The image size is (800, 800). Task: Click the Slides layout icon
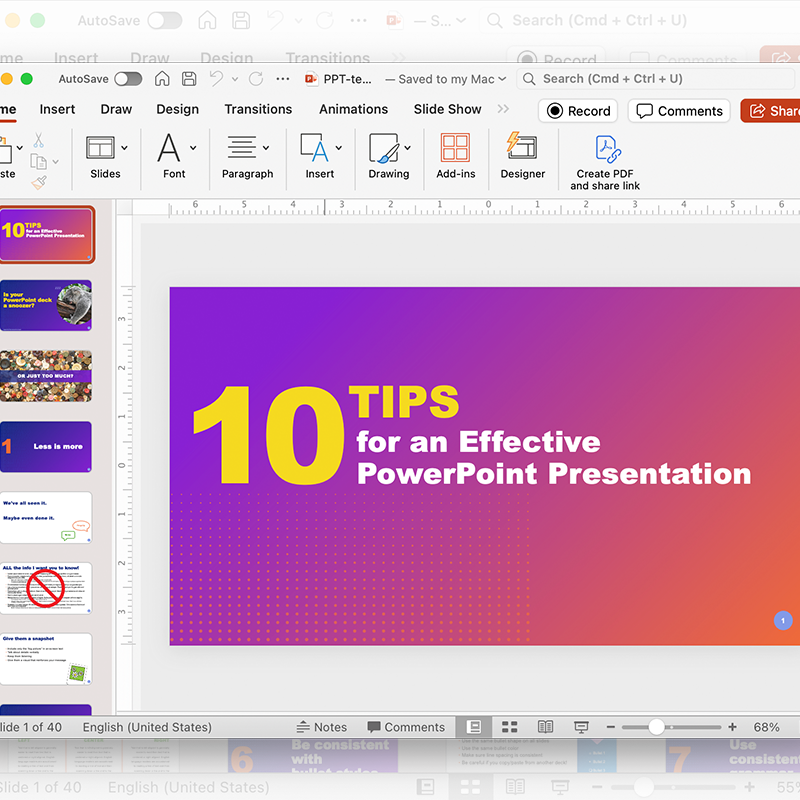[x=100, y=148]
